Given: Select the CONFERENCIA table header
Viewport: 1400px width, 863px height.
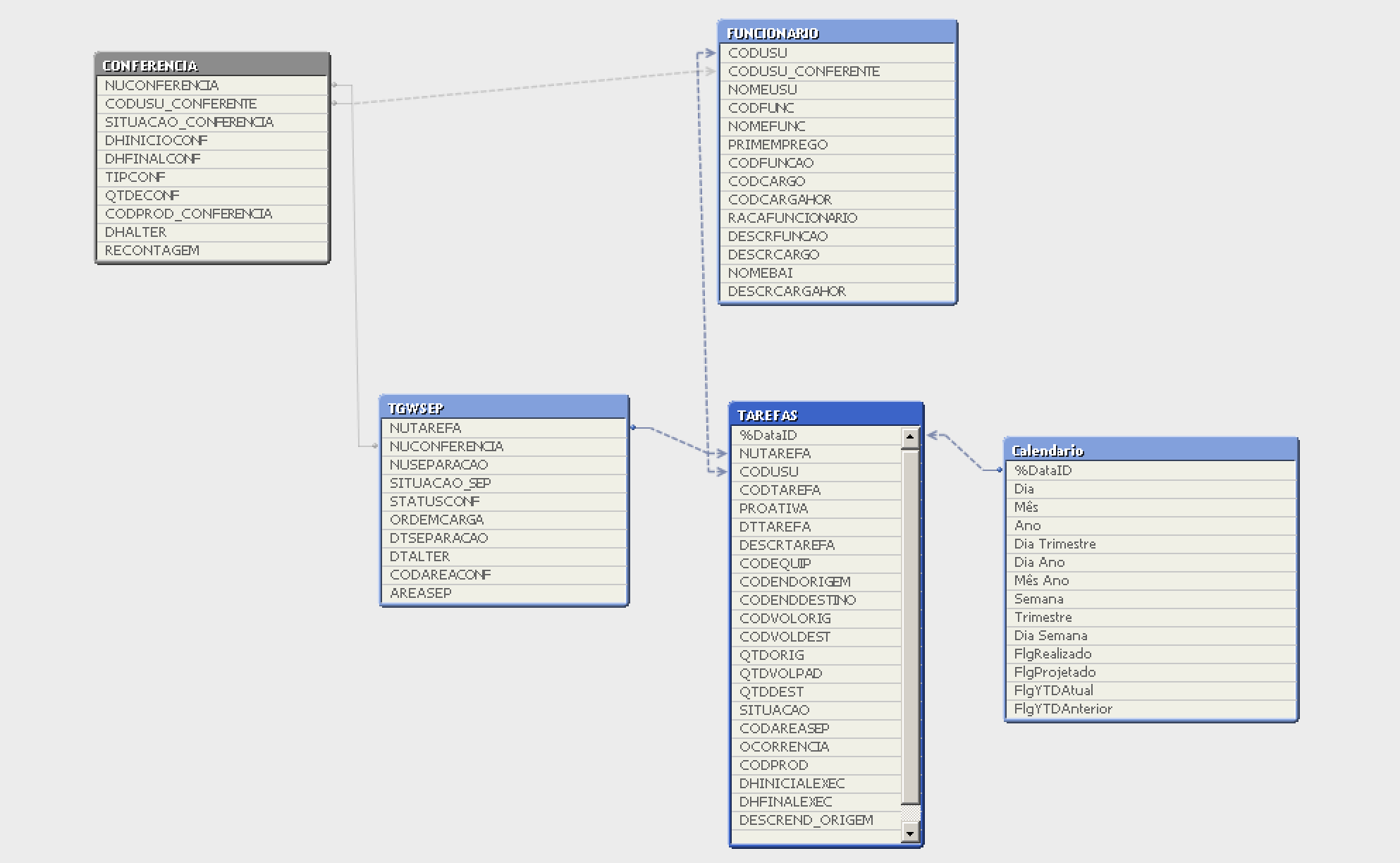Looking at the screenshot, I should (x=212, y=66).
